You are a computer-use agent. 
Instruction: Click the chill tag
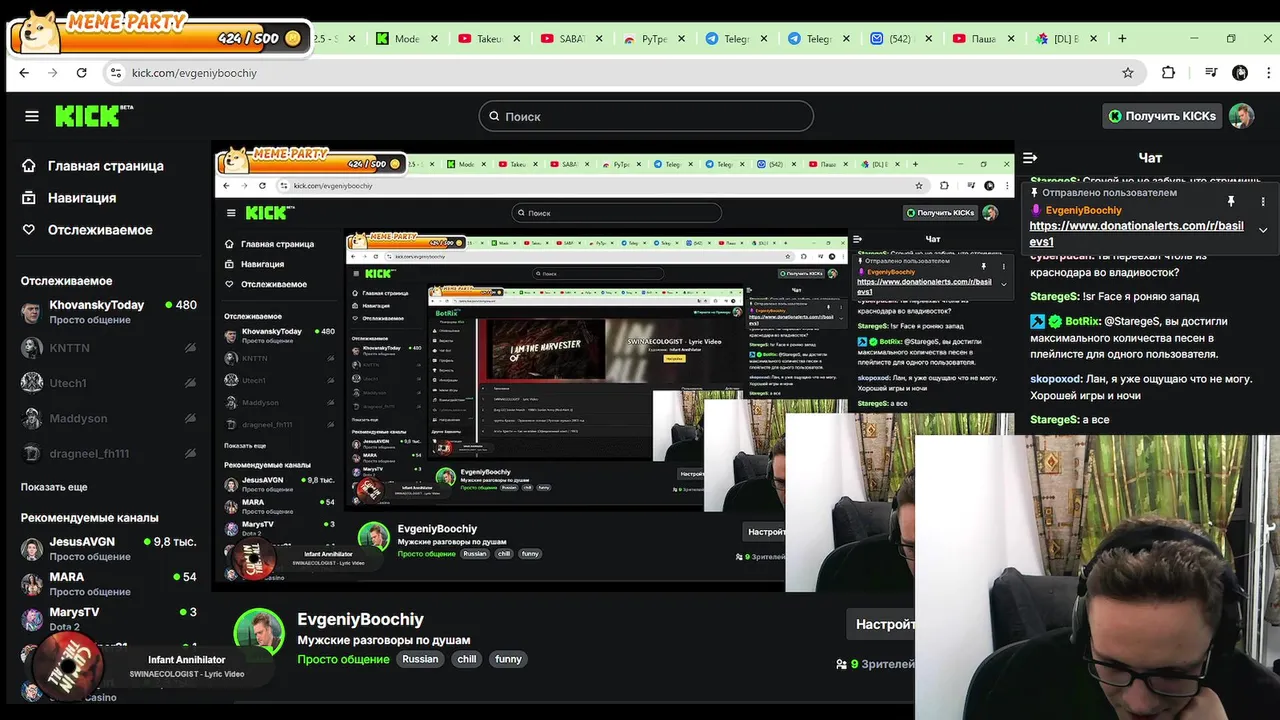click(467, 659)
